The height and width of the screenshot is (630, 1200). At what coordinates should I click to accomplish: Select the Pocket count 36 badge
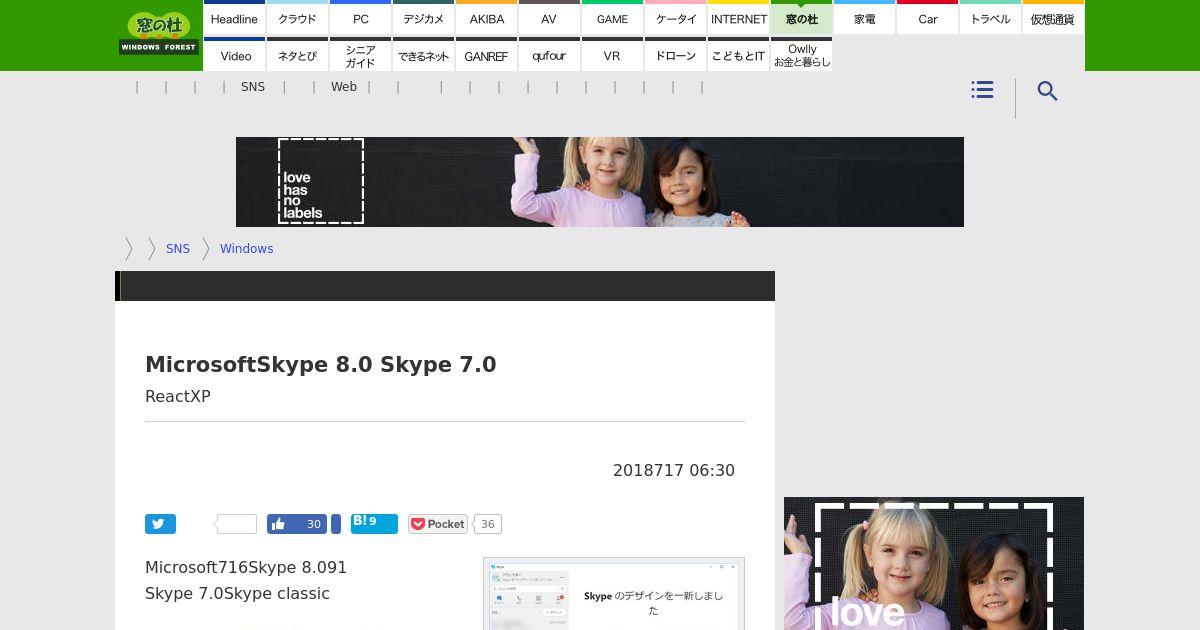(x=487, y=524)
